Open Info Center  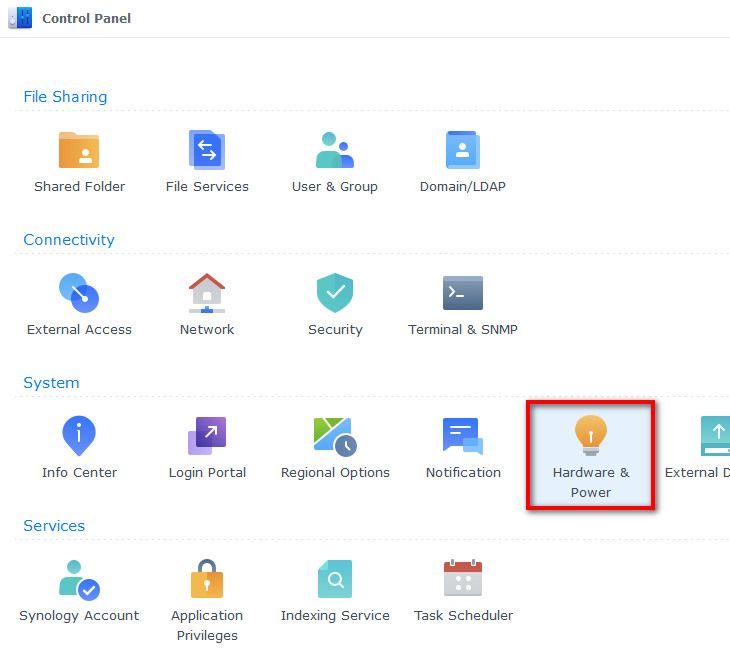click(79, 447)
